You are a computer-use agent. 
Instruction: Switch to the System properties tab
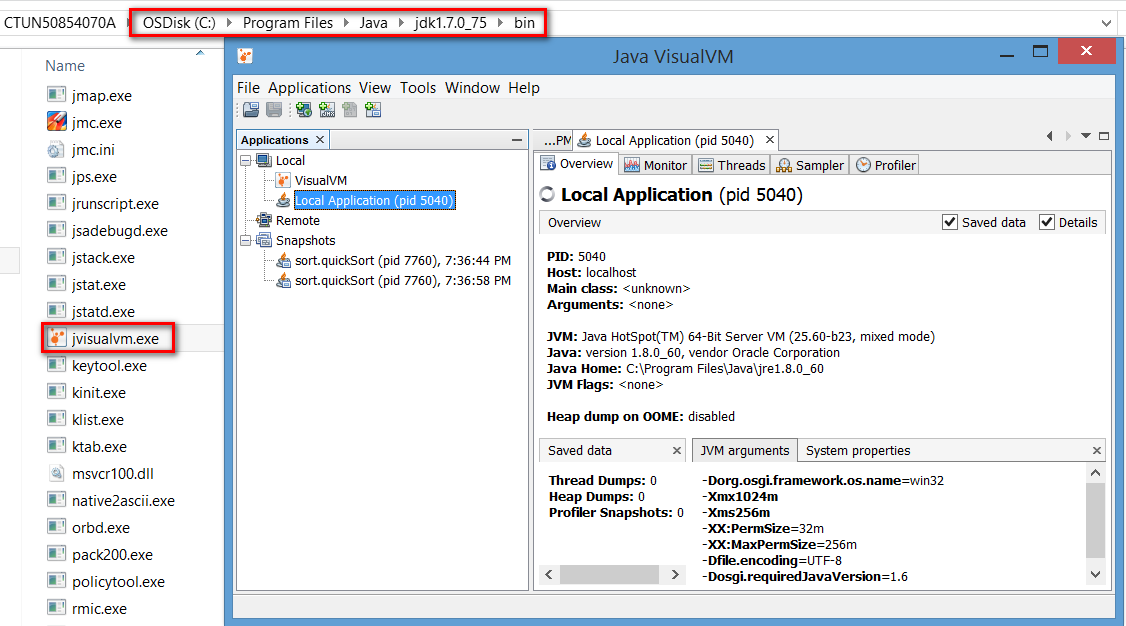858,451
